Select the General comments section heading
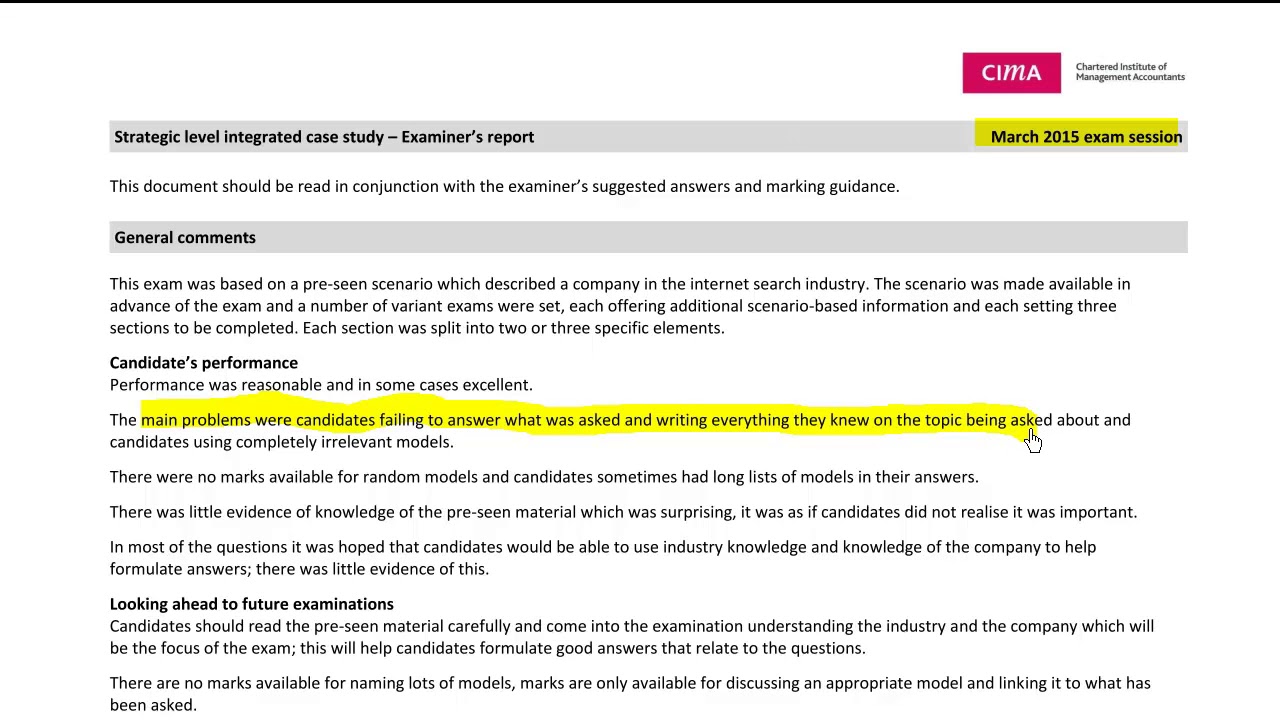The image size is (1280, 720). pos(185,238)
